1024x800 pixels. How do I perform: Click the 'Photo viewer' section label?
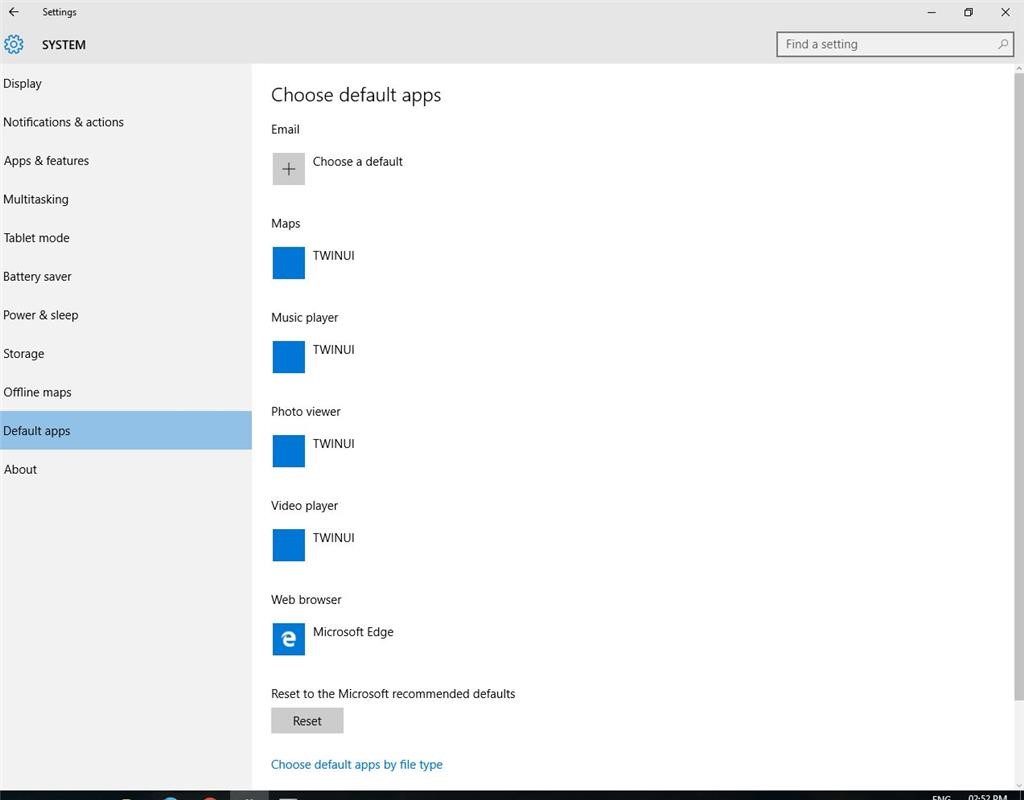point(306,411)
